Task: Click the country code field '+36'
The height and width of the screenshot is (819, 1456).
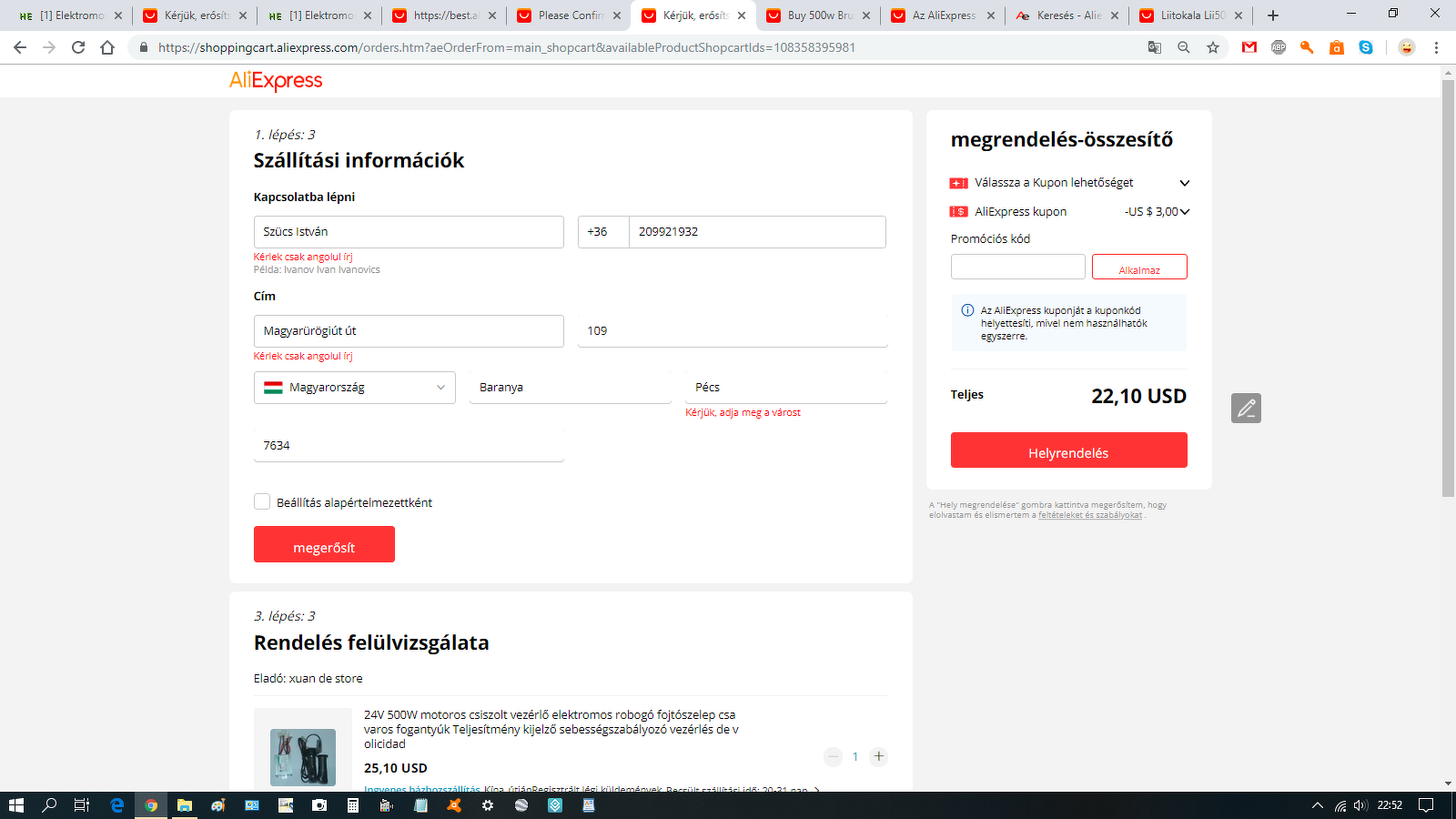Action: pos(603,232)
